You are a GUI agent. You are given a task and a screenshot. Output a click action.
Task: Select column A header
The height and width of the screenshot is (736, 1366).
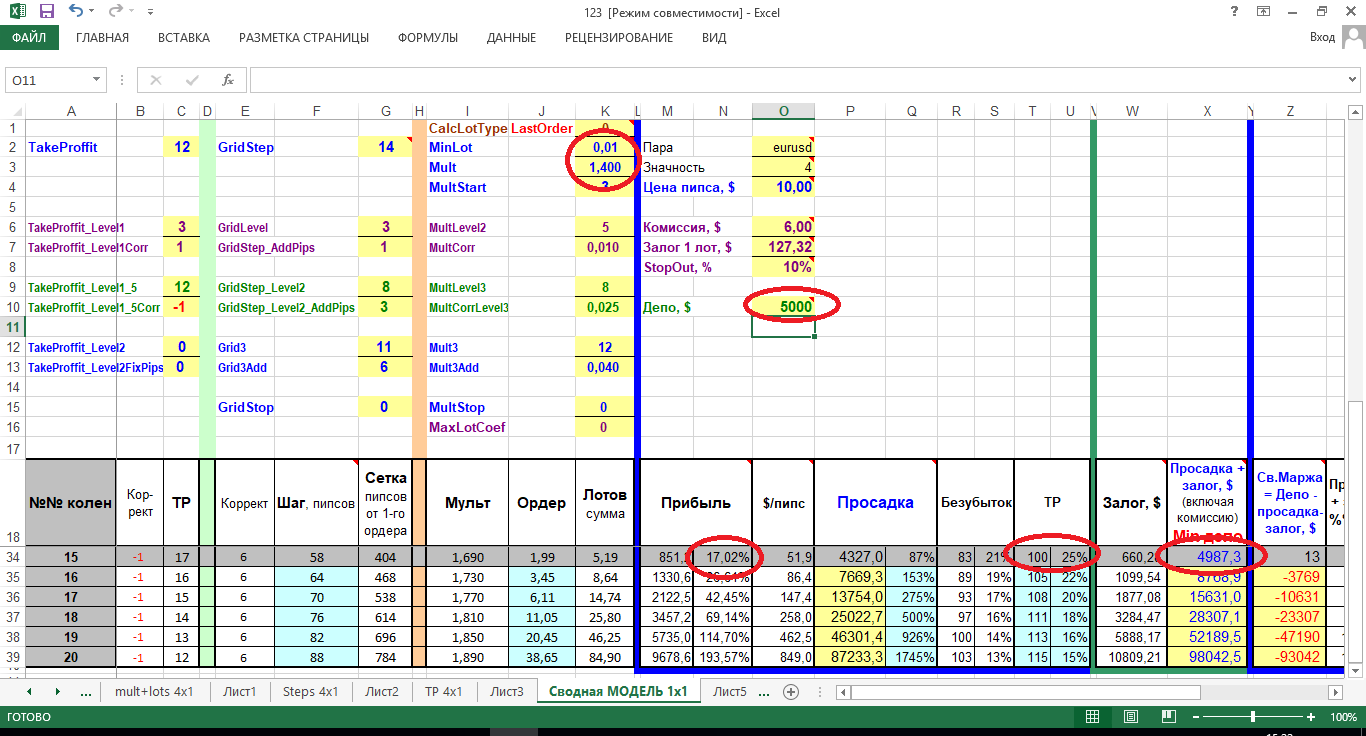coord(70,111)
